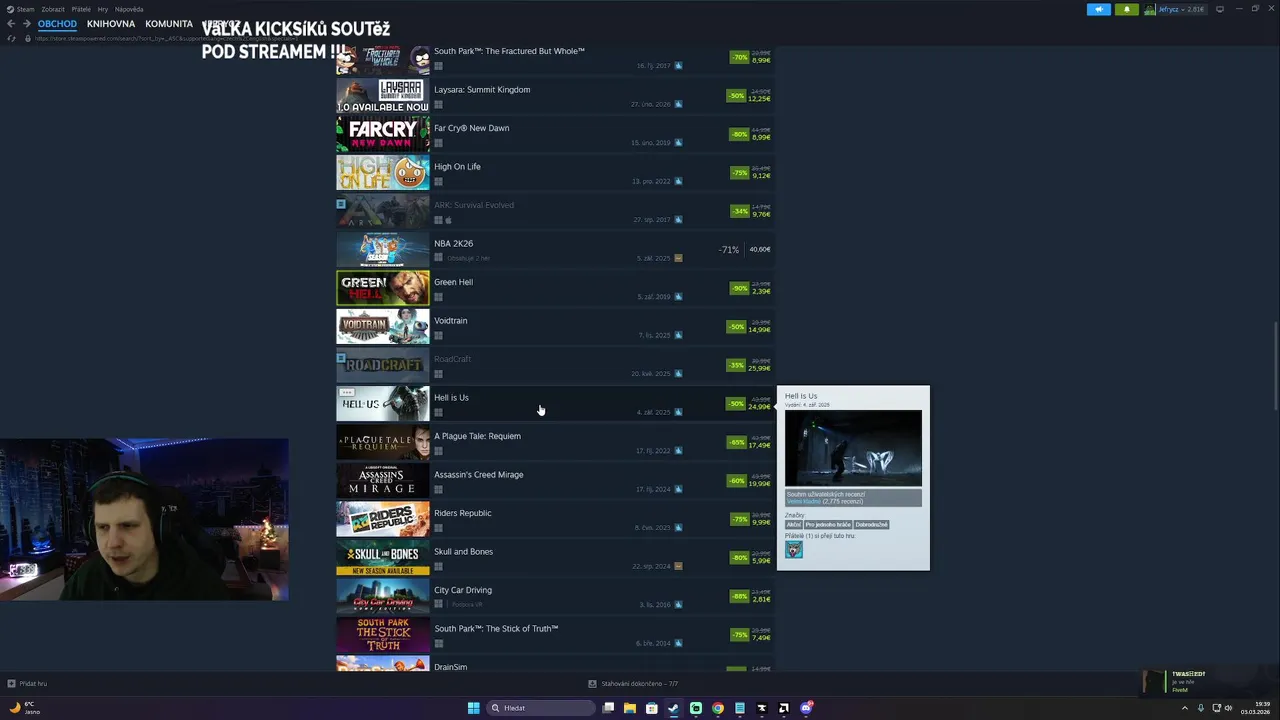The height and width of the screenshot is (720, 1280).
Task: Click the -90% discount on Green Hell
Action: tap(739, 288)
